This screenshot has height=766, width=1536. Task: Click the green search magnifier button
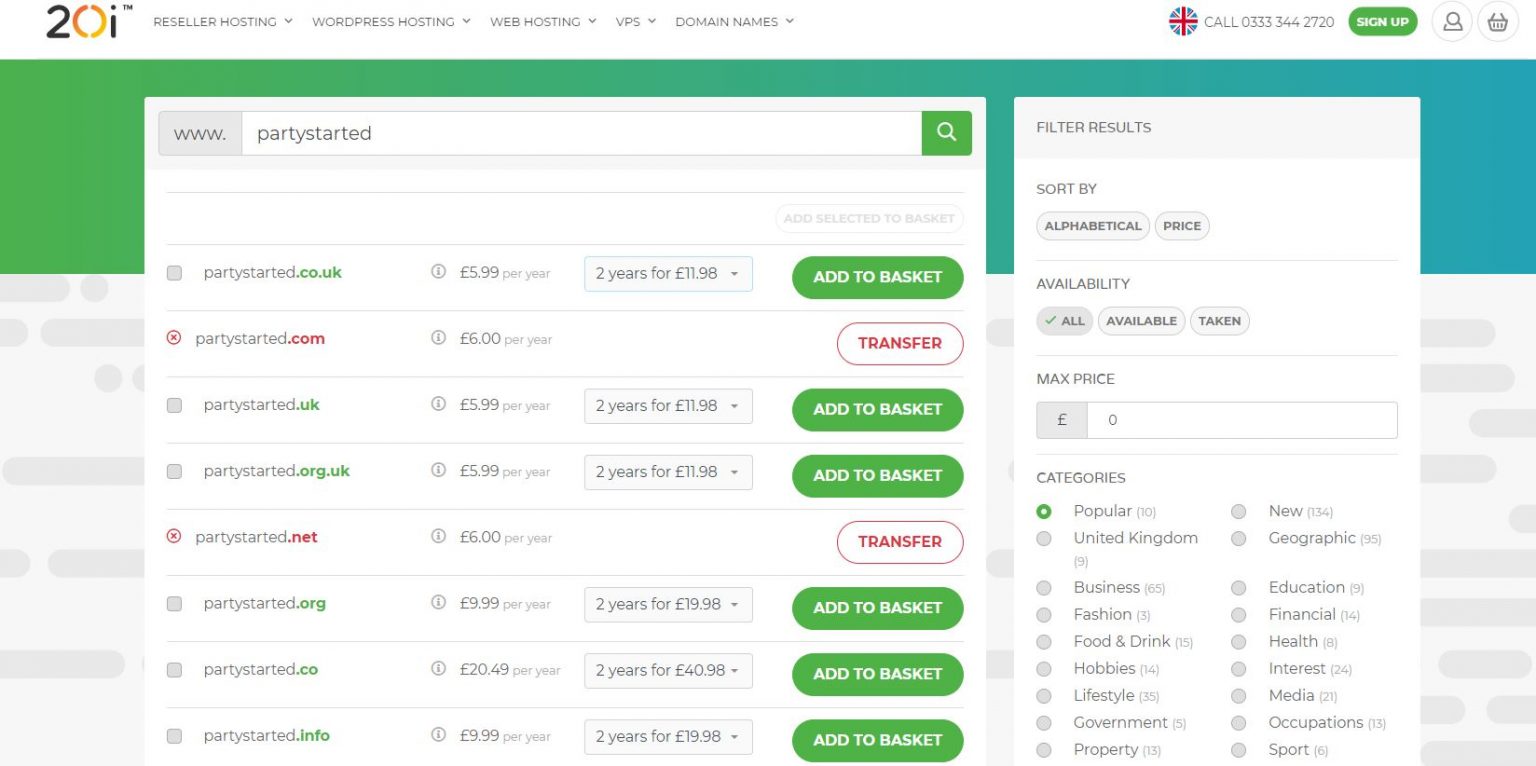(946, 133)
